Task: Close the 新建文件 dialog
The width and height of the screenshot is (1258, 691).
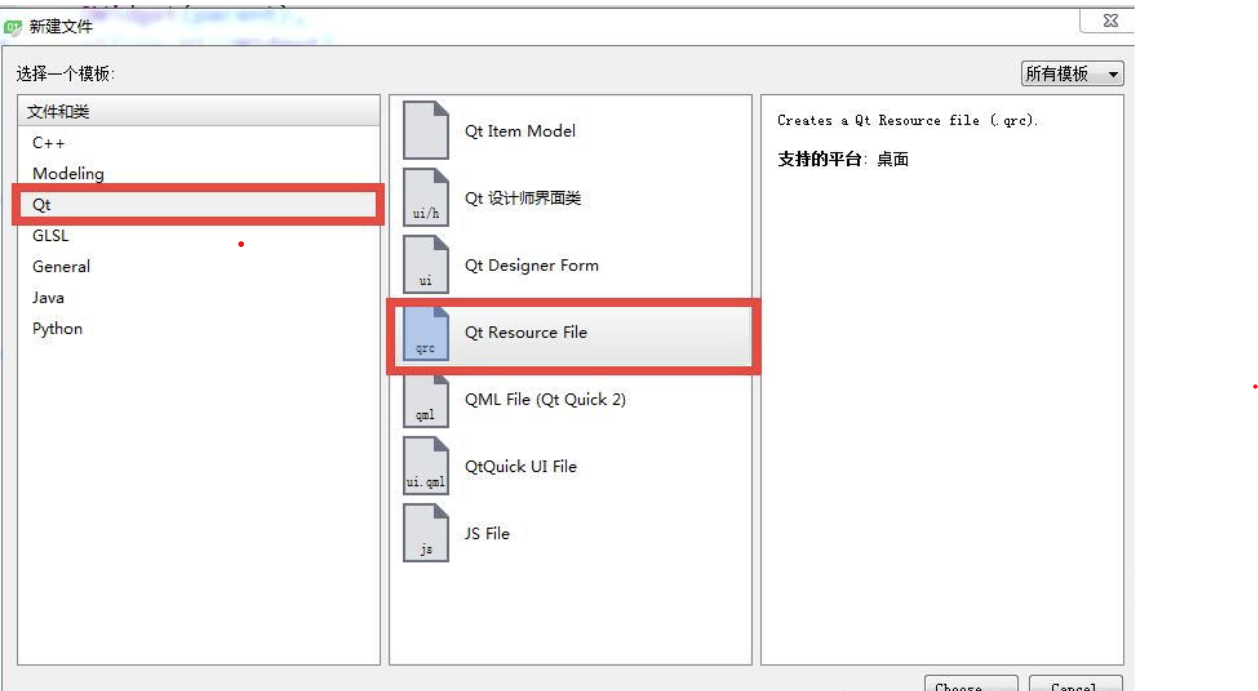Action: click(1109, 21)
